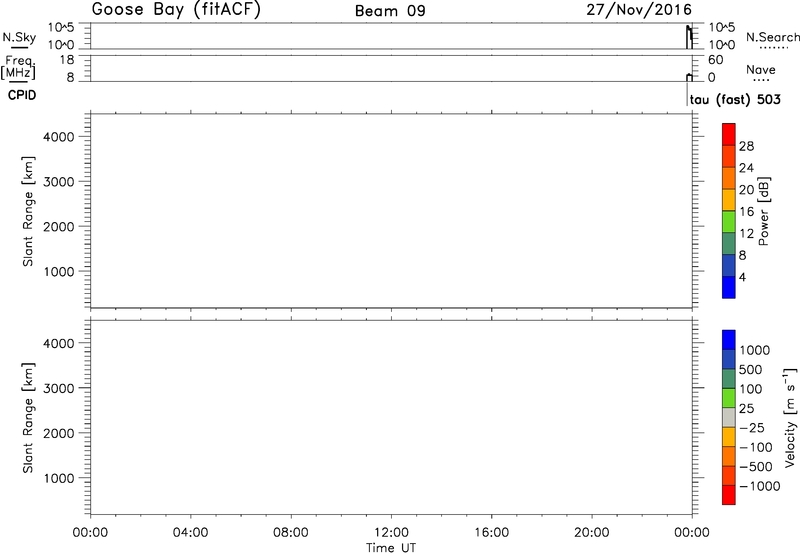This screenshot has height=554, width=800.
Task: Pick the teal Velocity swatch between 100 and 500
Action: 729,379
